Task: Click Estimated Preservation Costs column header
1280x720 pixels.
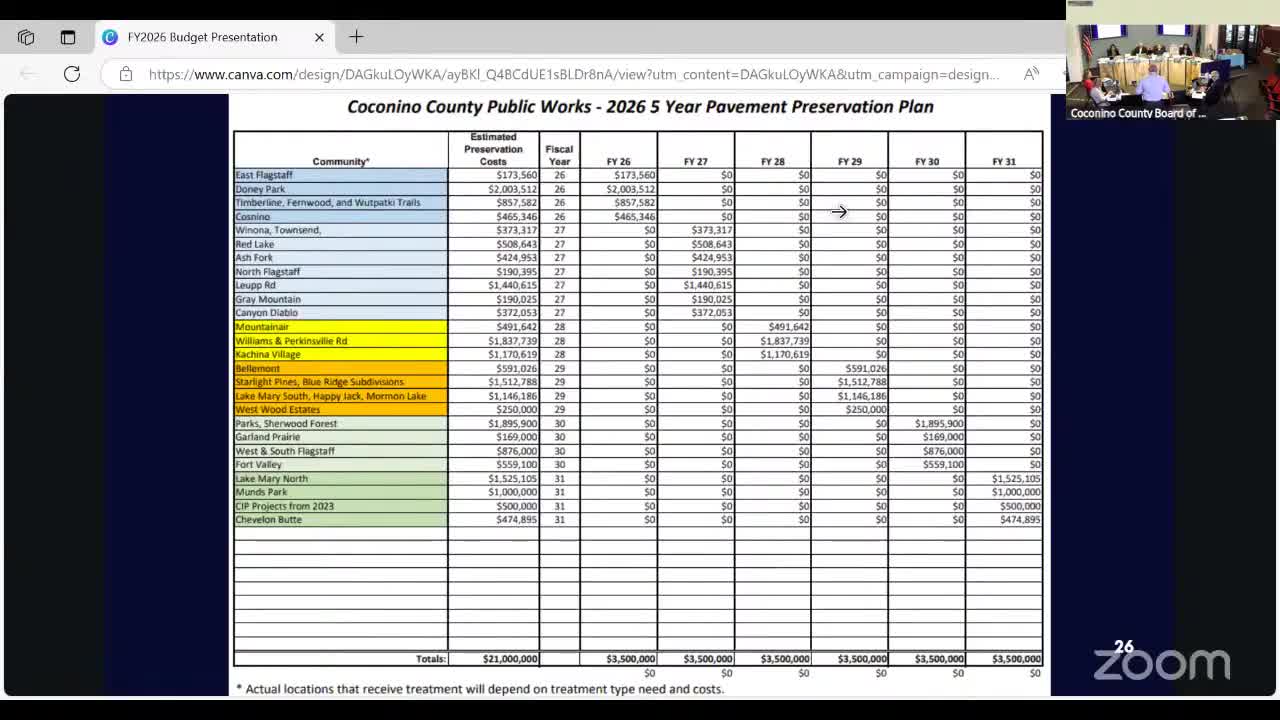Action: [493, 149]
